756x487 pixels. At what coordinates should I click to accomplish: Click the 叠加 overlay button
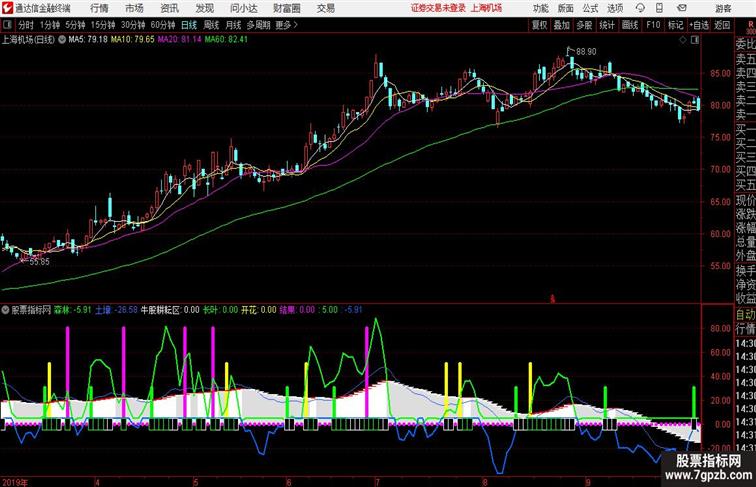point(562,25)
